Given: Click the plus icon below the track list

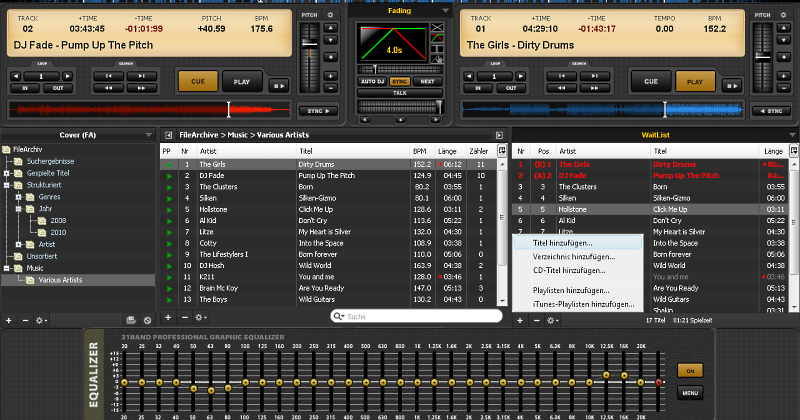Looking at the screenshot, I should [168, 317].
